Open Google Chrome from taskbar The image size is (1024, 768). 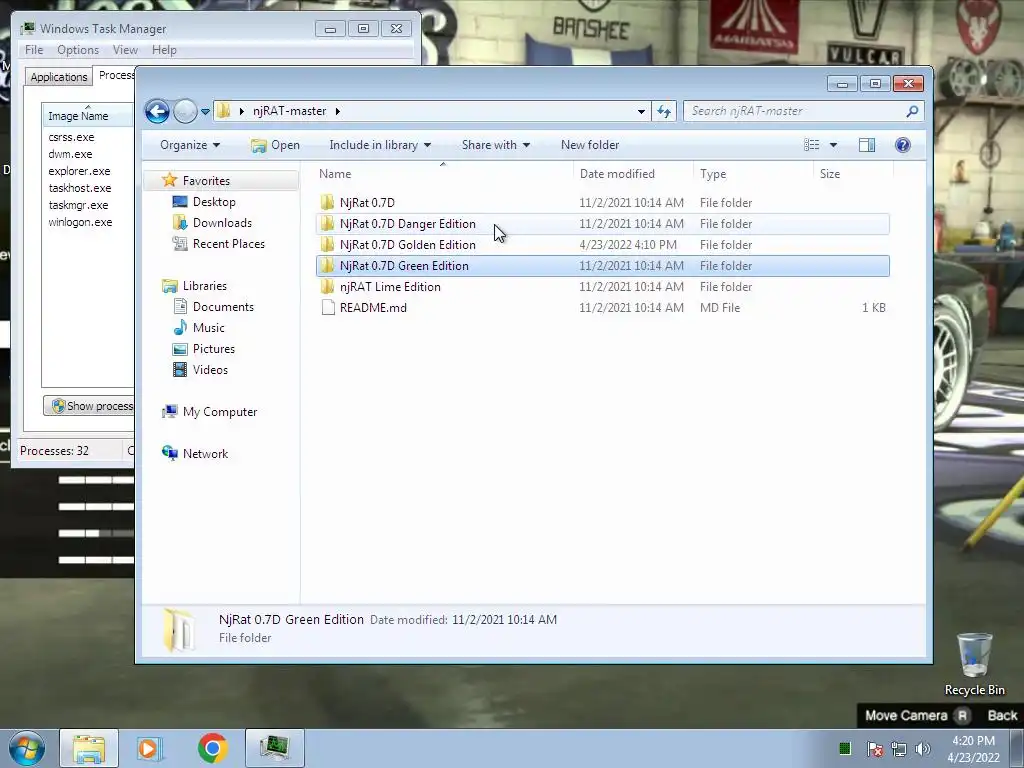[x=212, y=748]
